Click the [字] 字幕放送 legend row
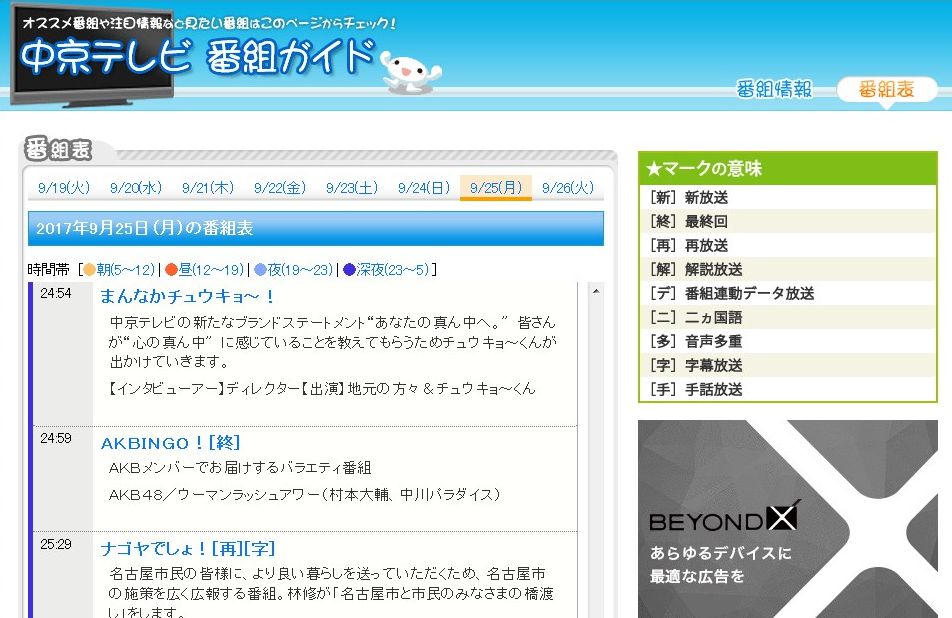This screenshot has height=618, width=952. [787, 365]
